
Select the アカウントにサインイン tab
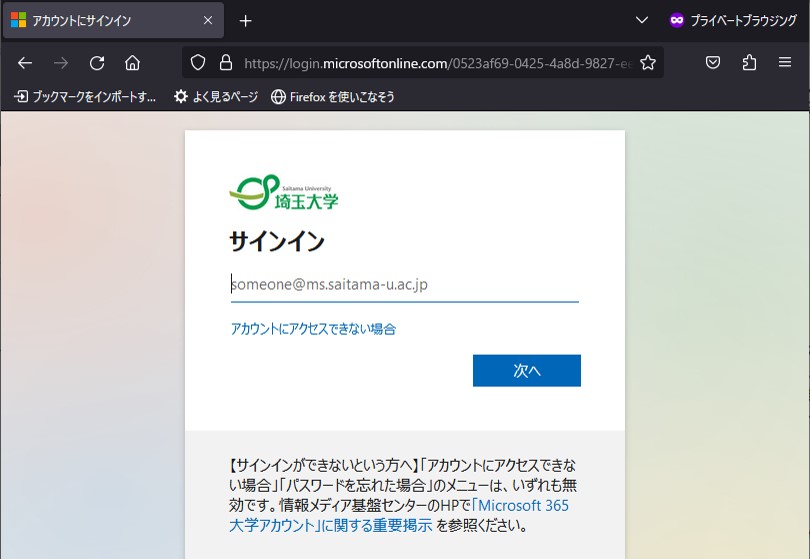click(113, 21)
